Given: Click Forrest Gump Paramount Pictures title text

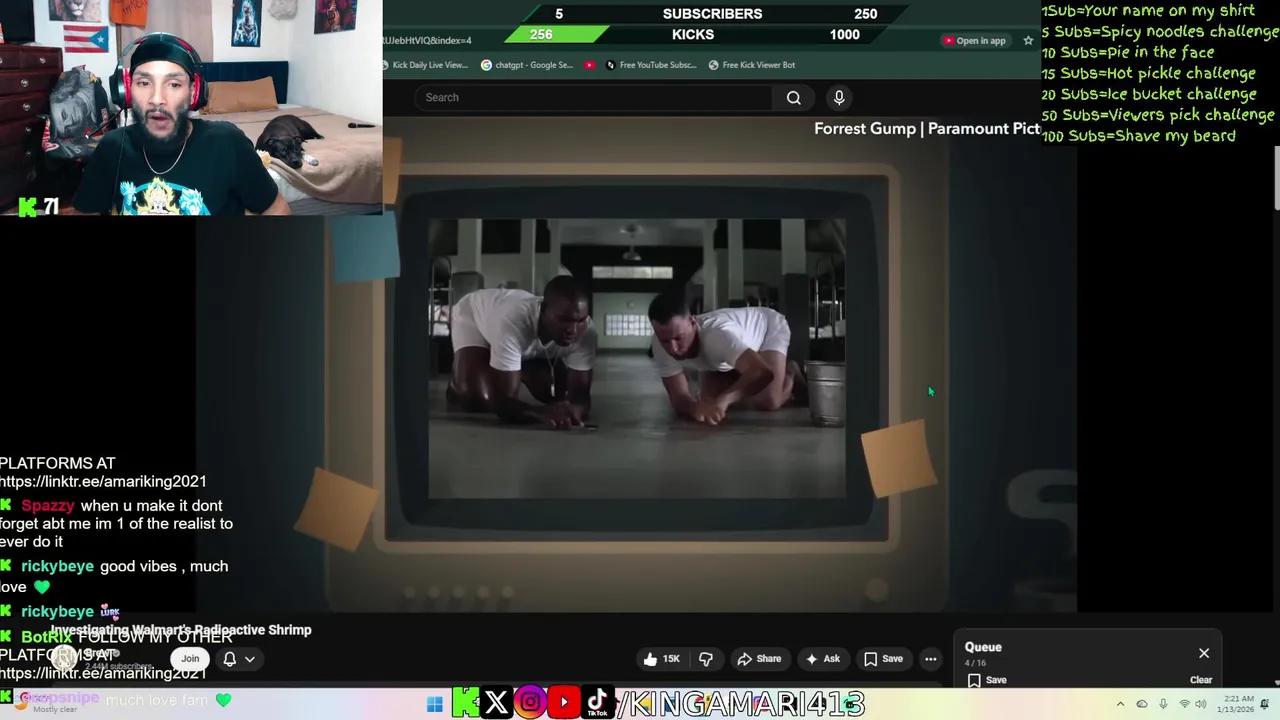Looking at the screenshot, I should [927, 128].
